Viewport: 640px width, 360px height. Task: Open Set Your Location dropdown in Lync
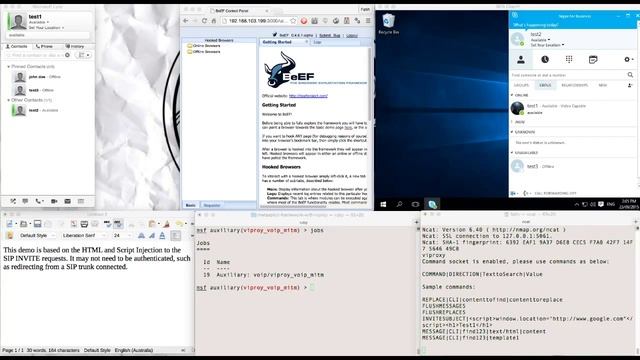click(x=46, y=28)
